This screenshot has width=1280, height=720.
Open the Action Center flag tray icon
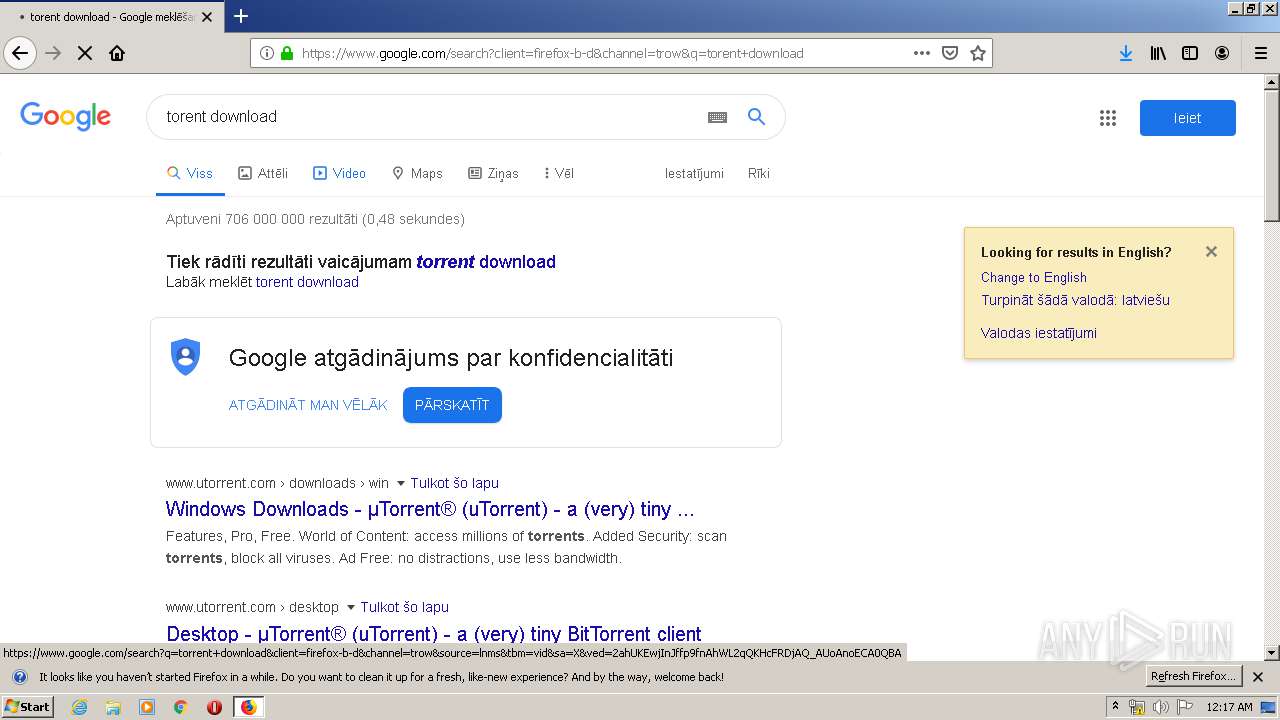1186,707
